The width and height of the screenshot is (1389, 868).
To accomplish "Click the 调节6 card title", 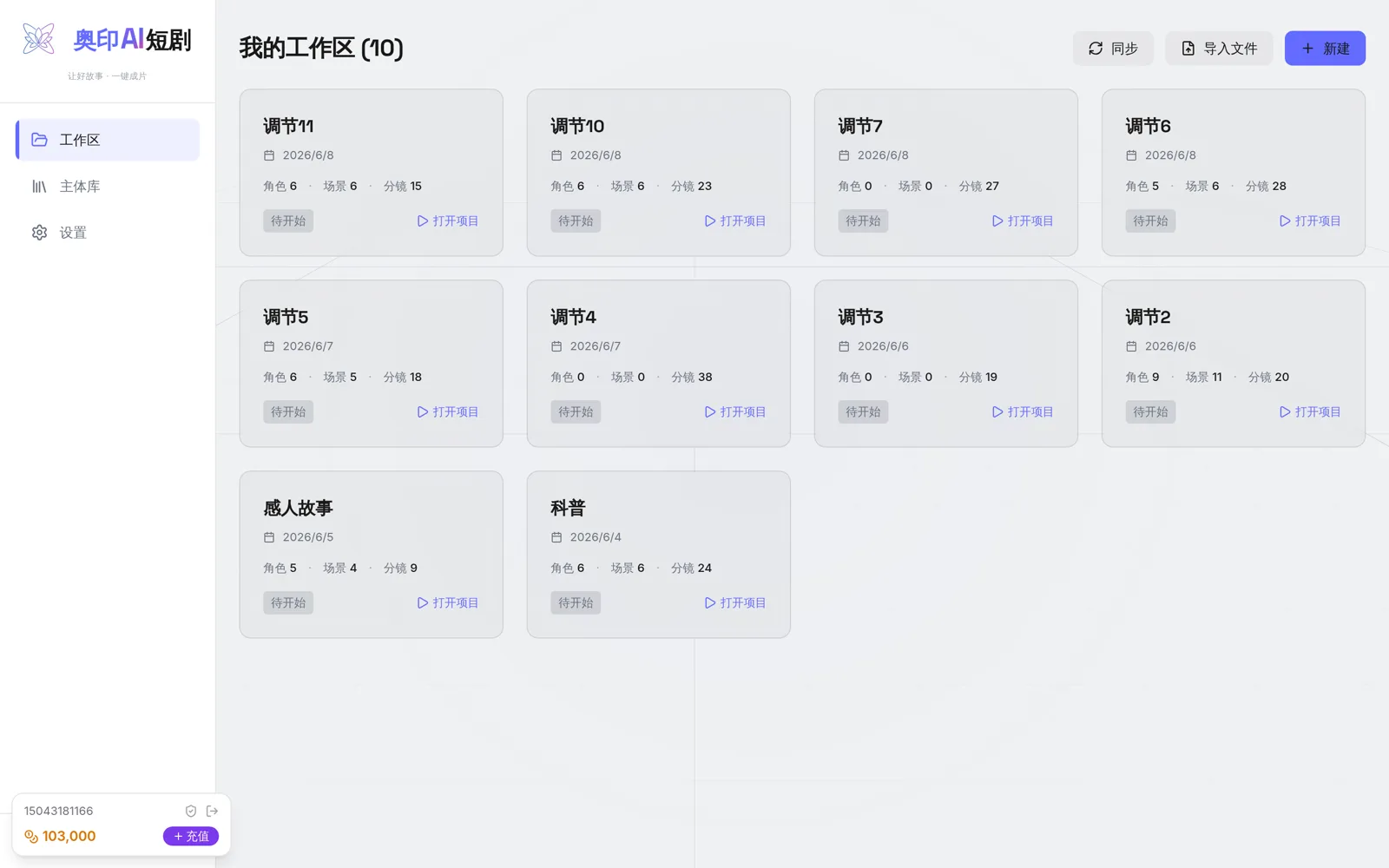I will 1148,126.
